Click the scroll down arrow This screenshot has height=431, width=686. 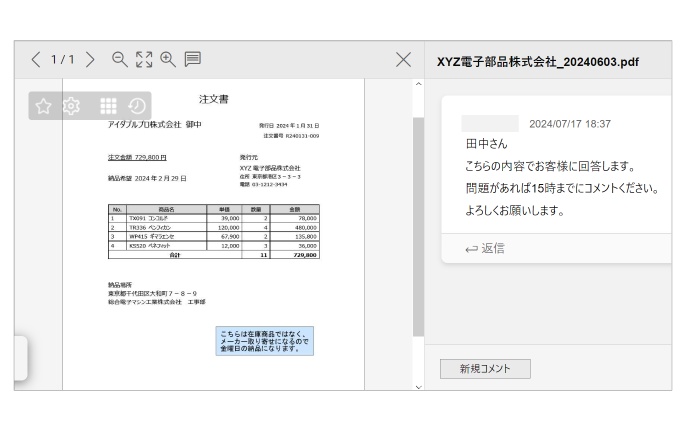pos(419,387)
